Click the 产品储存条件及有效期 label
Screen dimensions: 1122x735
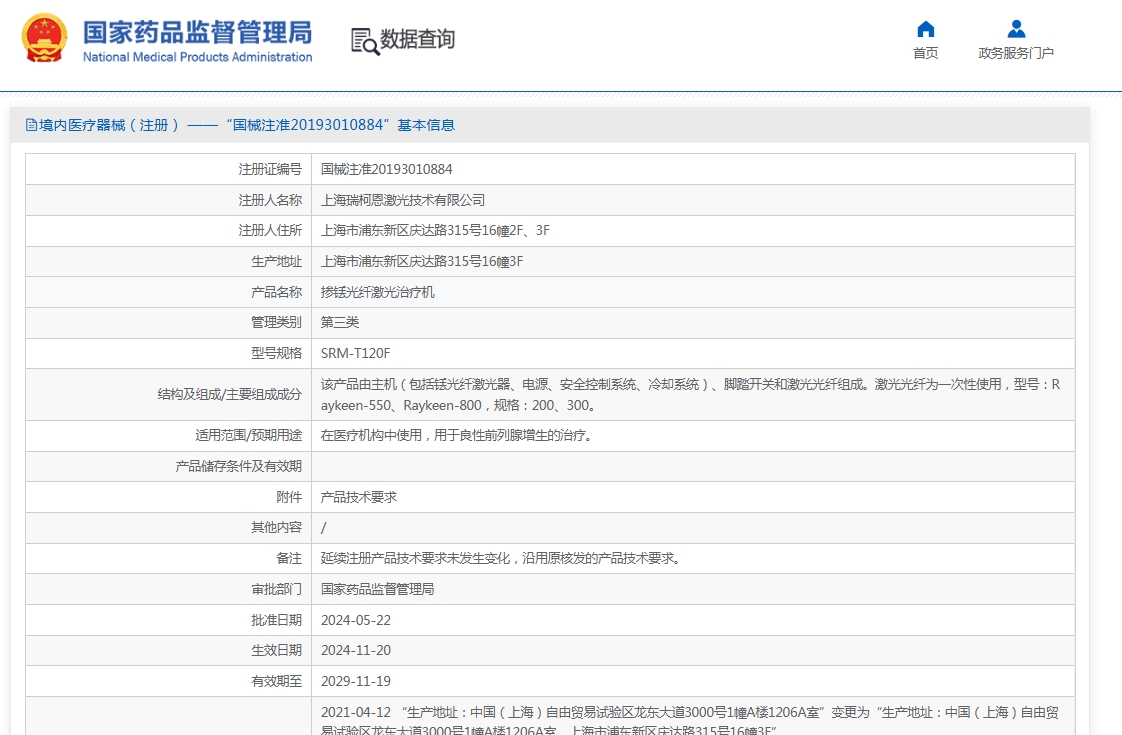(239, 467)
